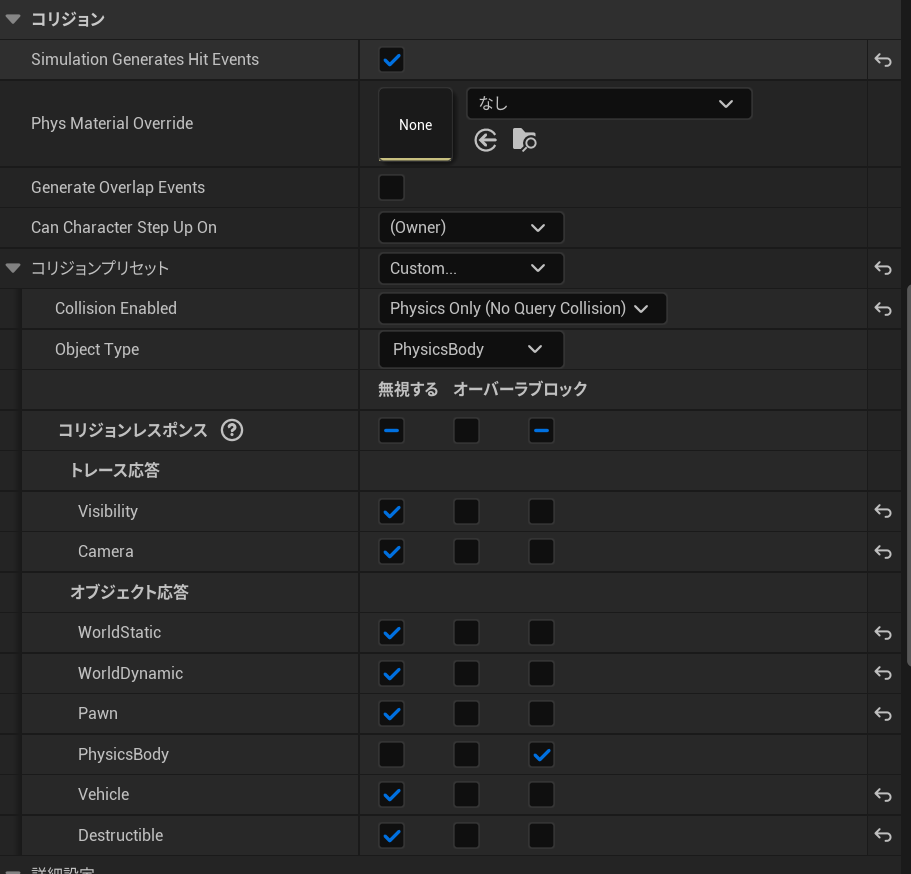911x874 pixels.
Task: Click the Phys Material Override label
Action: pos(112,123)
